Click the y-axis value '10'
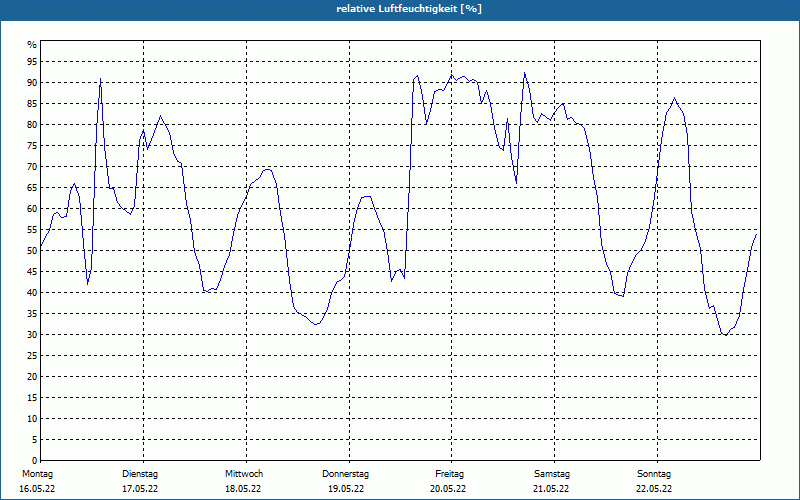 [x=32, y=418]
